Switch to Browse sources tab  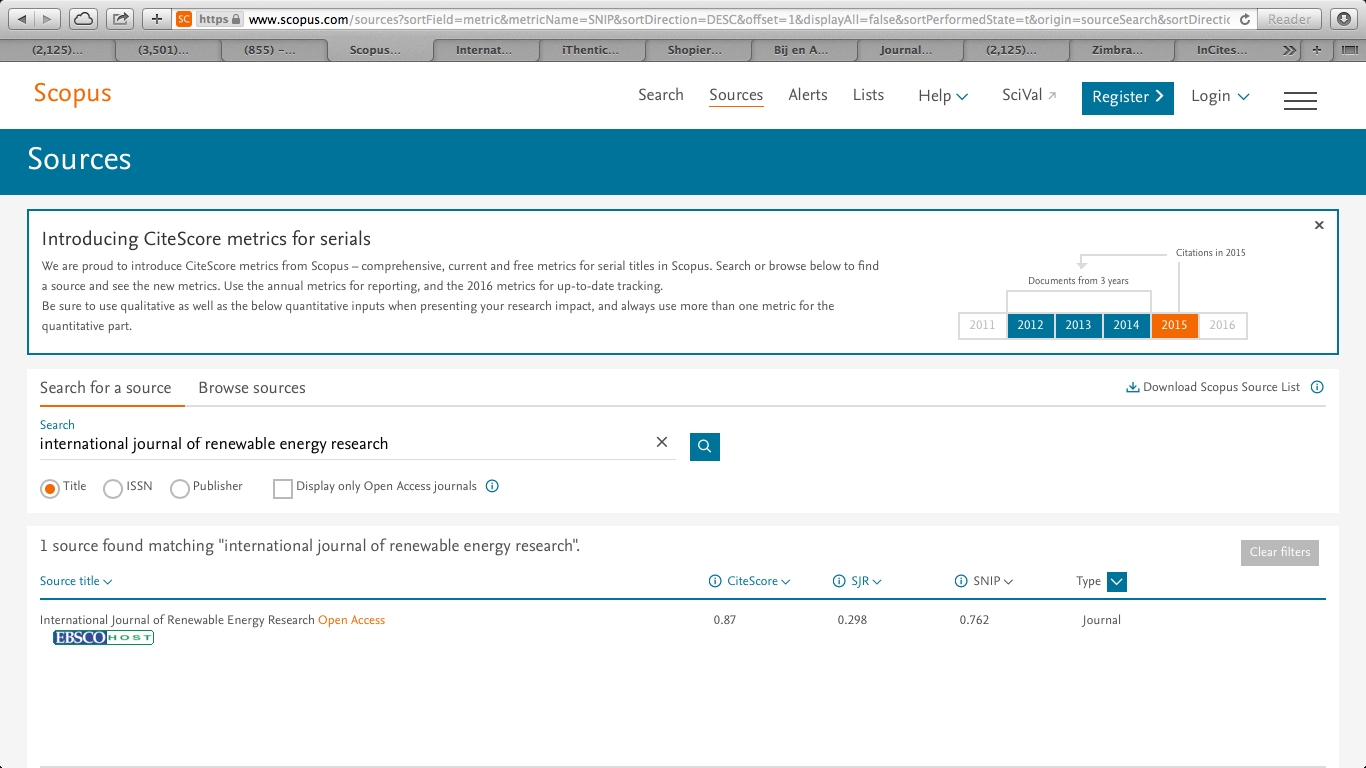click(252, 388)
